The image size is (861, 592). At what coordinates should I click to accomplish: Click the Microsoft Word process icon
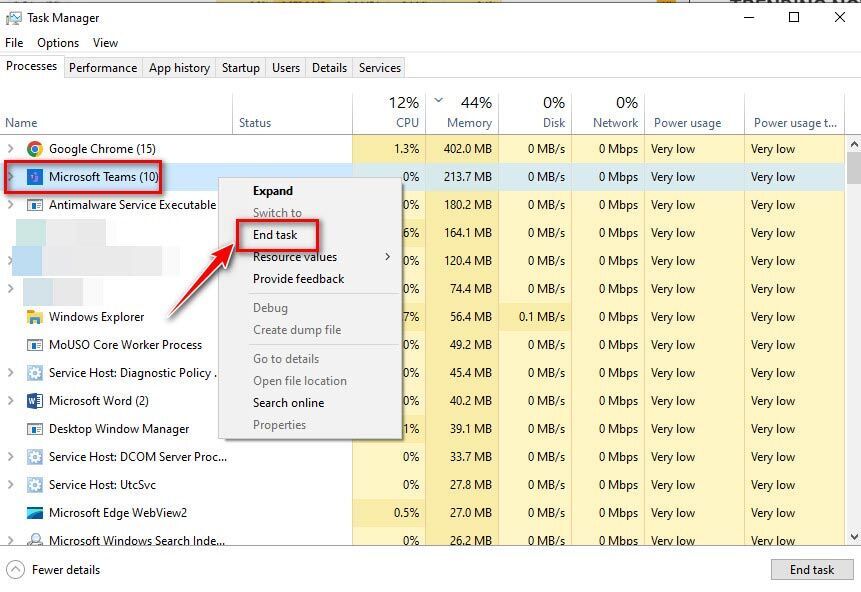point(35,401)
